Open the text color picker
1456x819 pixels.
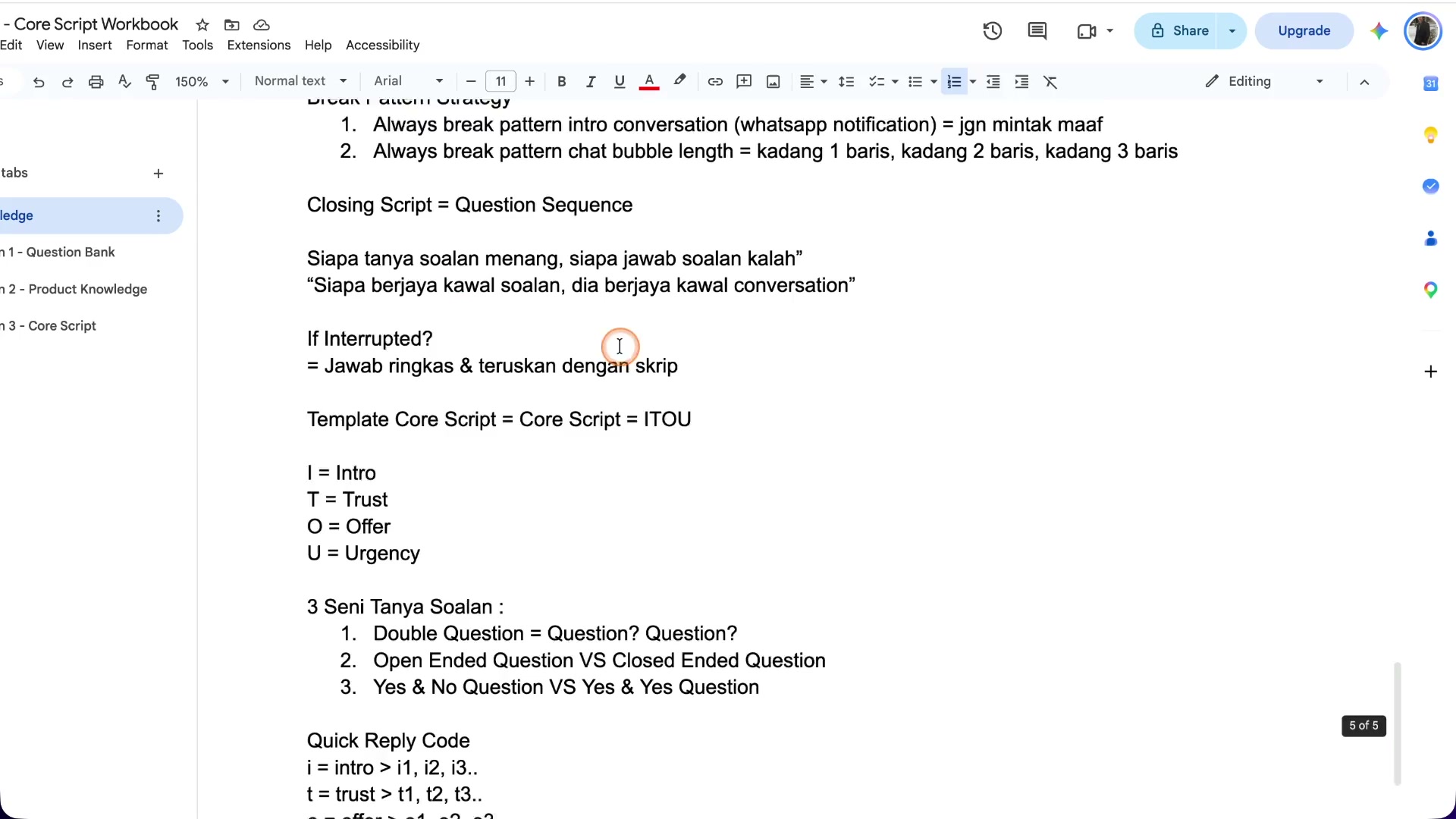point(649,82)
